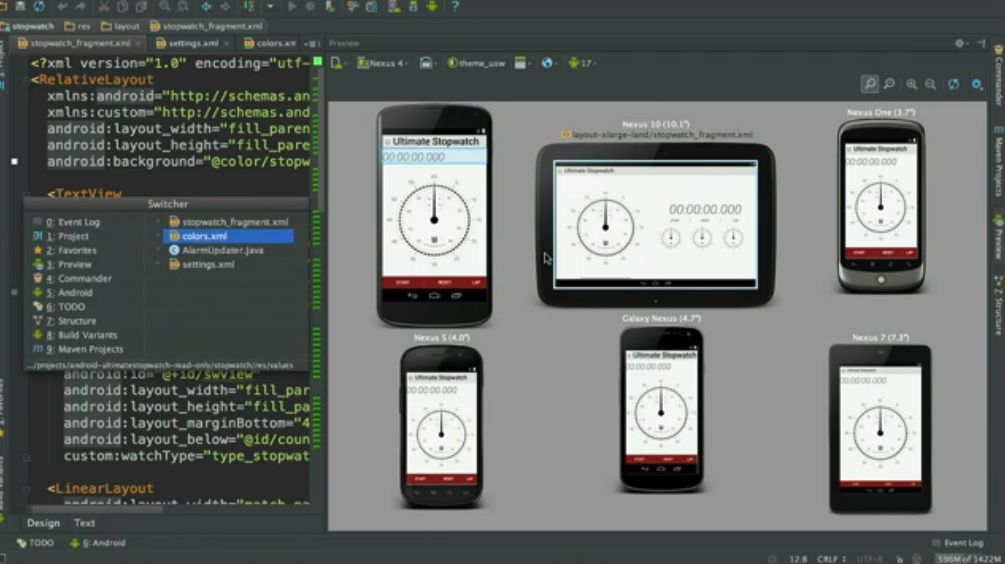Open the TODO tool window button
The height and width of the screenshot is (564, 1005).
point(36,543)
